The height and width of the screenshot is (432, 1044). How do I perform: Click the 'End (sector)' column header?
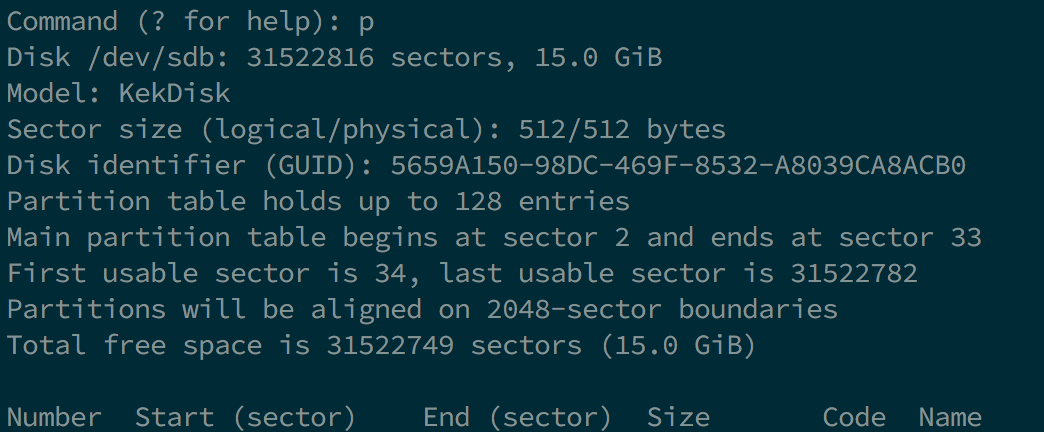[518, 417]
